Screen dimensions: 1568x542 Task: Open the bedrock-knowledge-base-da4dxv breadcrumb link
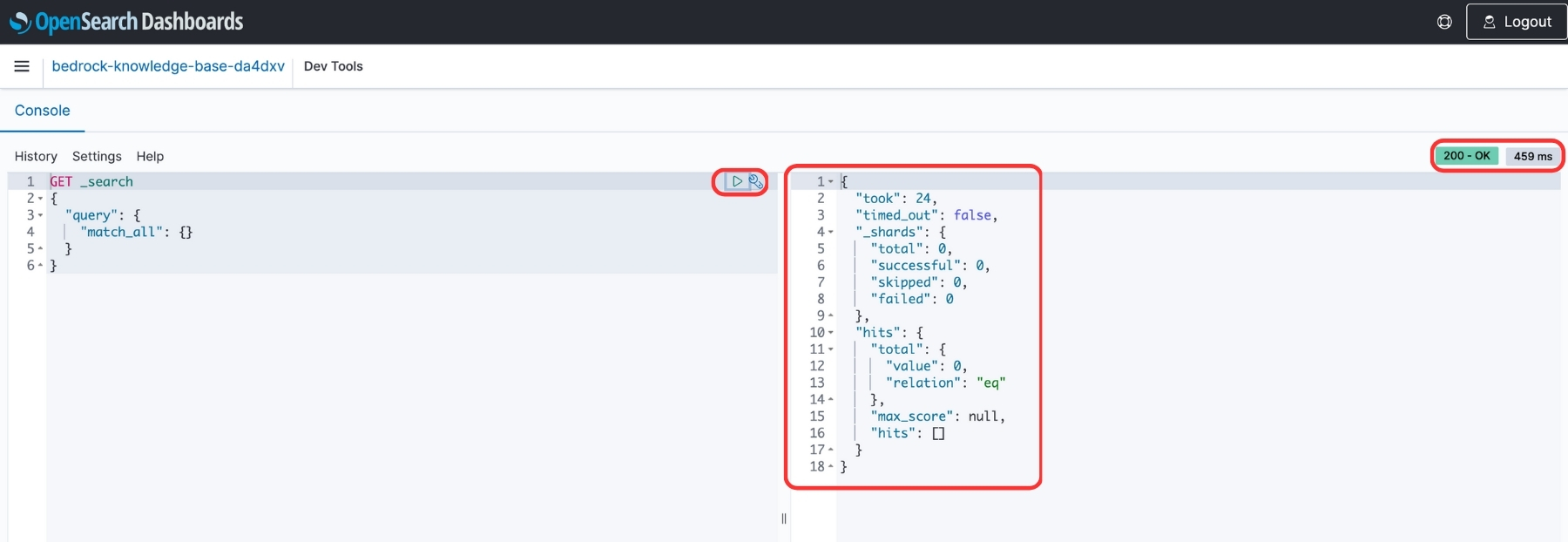pyautogui.click(x=168, y=66)
